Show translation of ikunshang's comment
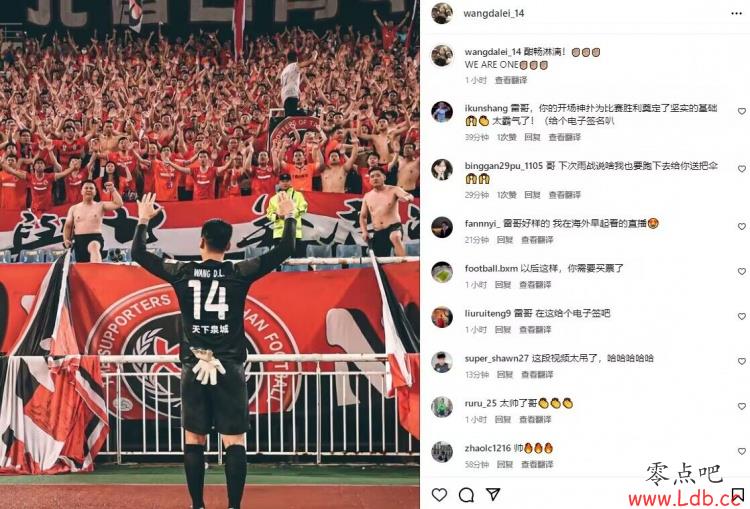The width and height of the screenshot is (750, 509). click(564, 137)
